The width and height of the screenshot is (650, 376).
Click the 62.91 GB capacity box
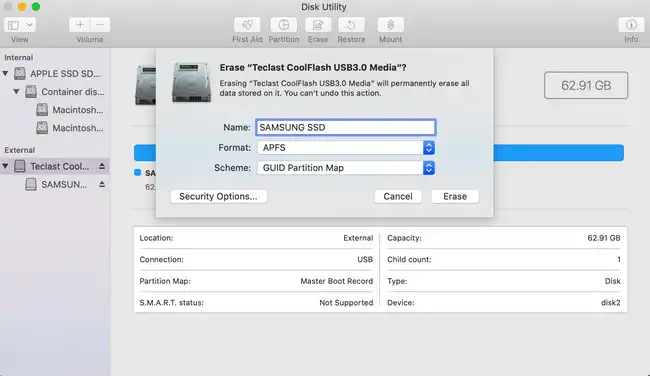tap(586, 85)
